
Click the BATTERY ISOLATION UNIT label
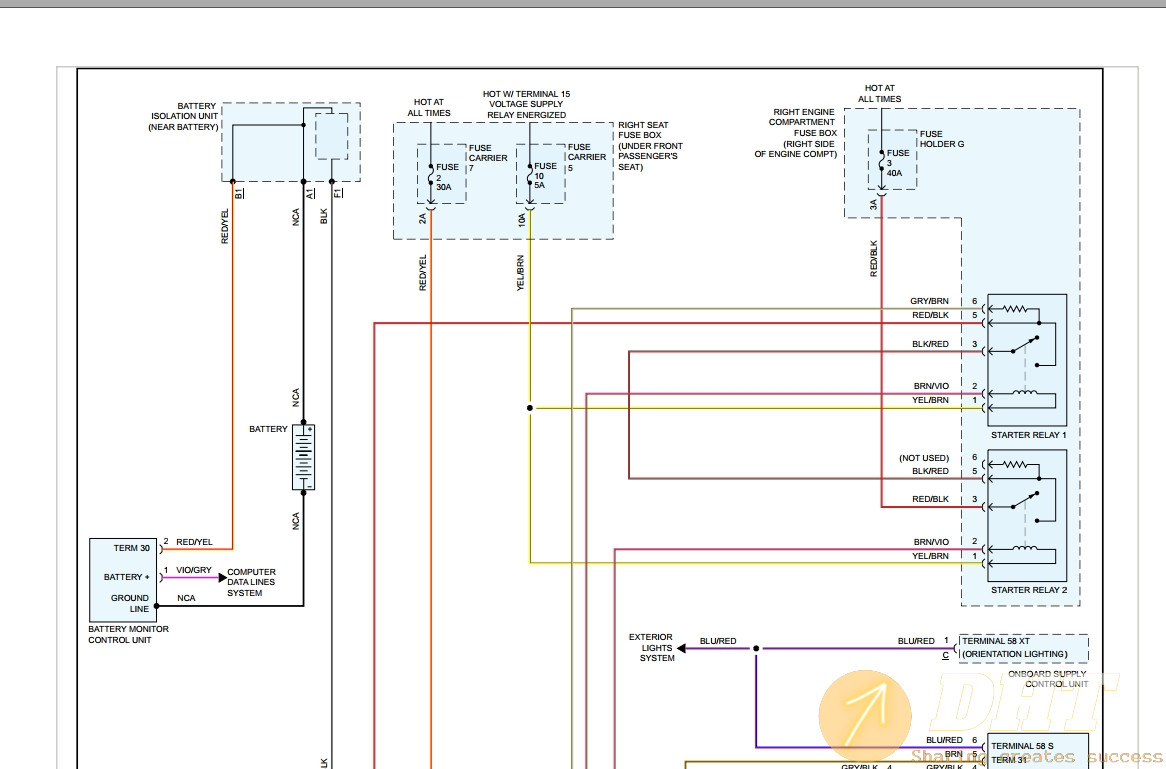pyautogui.click(x=184, y=117)
